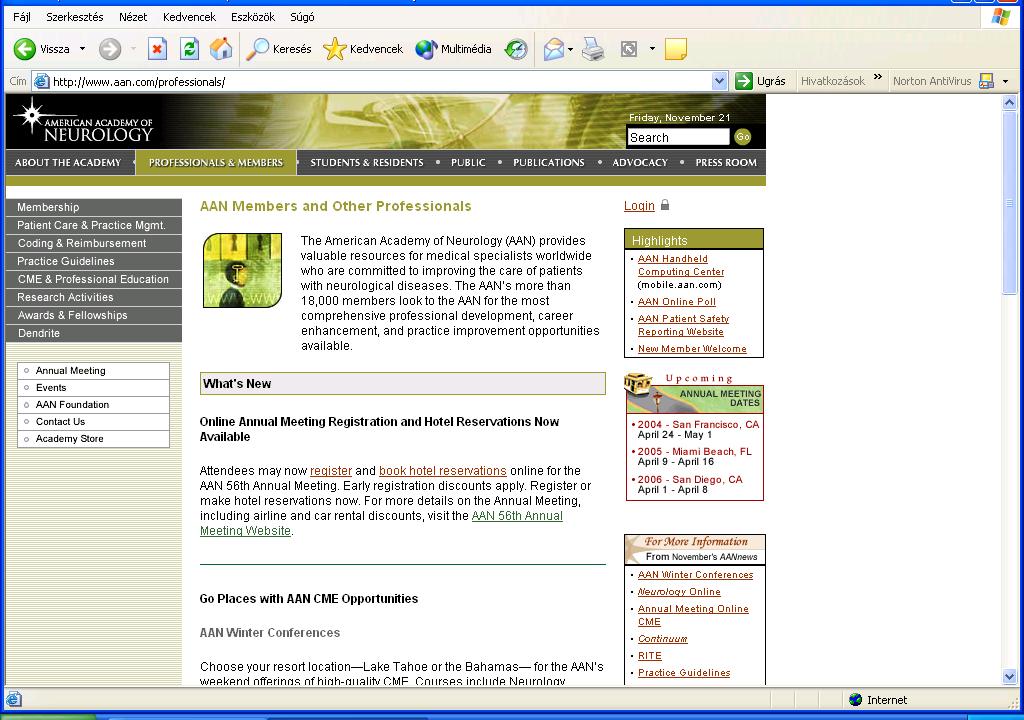Viewport: 1024px width, 720px height.
Task: Open Multimédia globe button
Action: coord(426,49)
